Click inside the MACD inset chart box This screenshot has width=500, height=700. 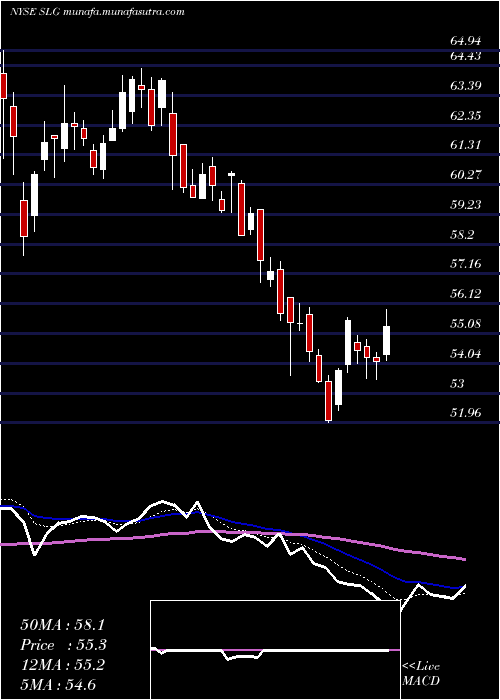275,650
